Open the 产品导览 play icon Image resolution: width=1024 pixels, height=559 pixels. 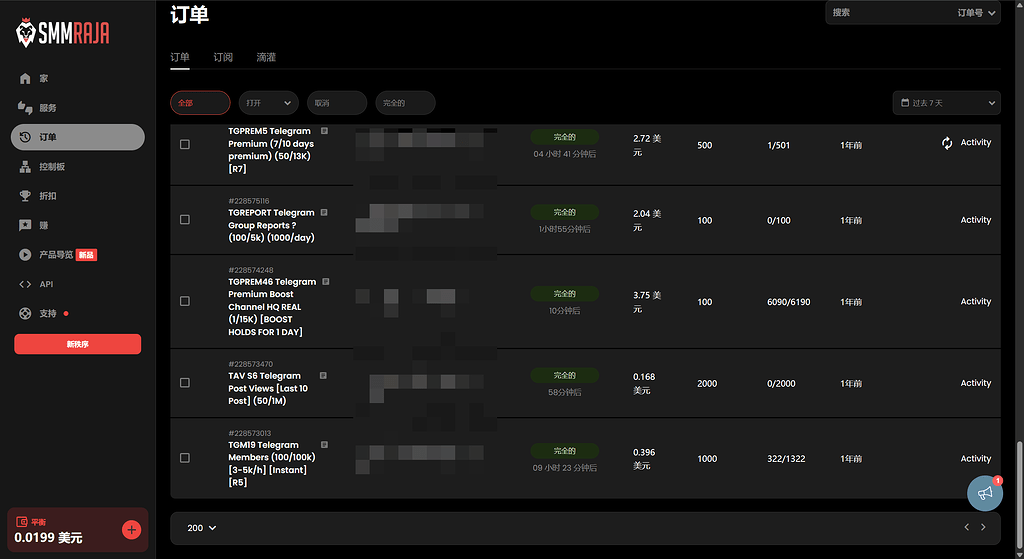coord(25,255)
